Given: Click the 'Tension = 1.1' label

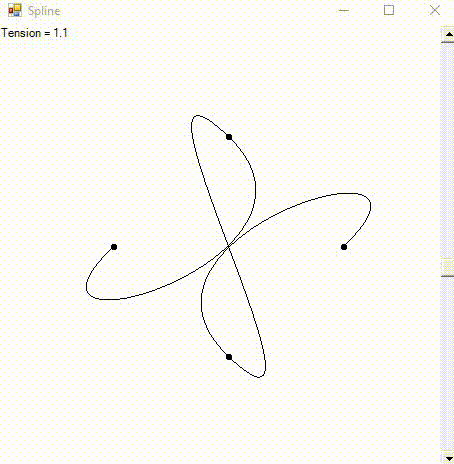Looking at the screenshot, I should tap(34, 33).
